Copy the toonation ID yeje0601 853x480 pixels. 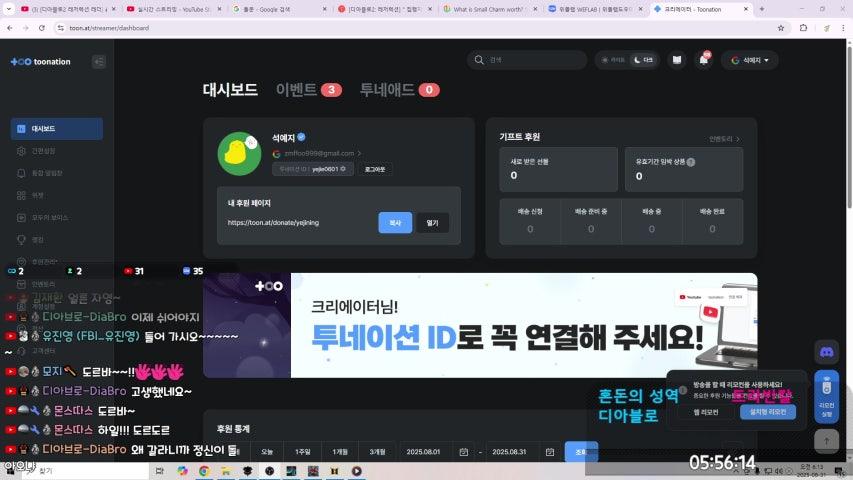(x=313, y=169)
